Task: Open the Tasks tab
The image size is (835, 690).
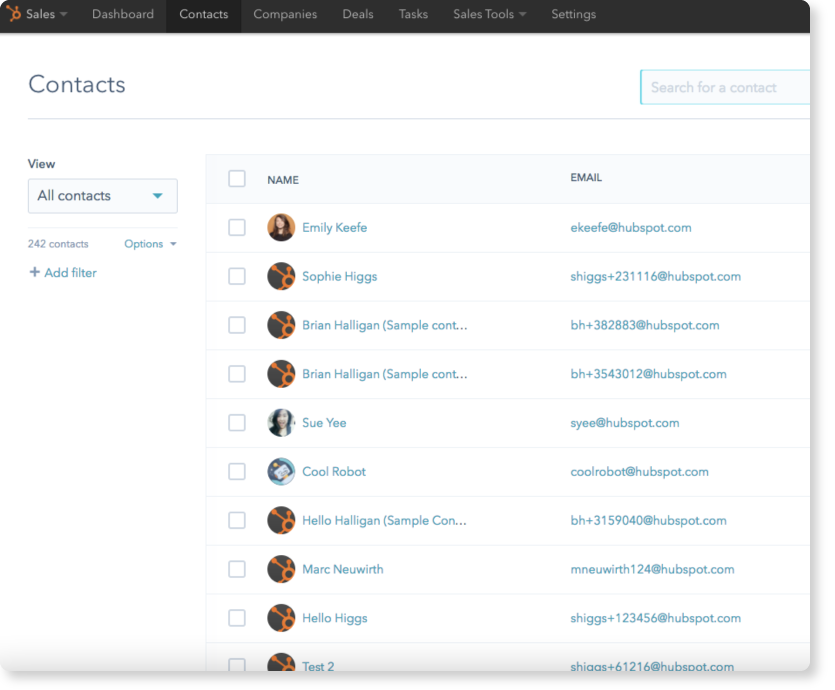Action: (413, 14)
